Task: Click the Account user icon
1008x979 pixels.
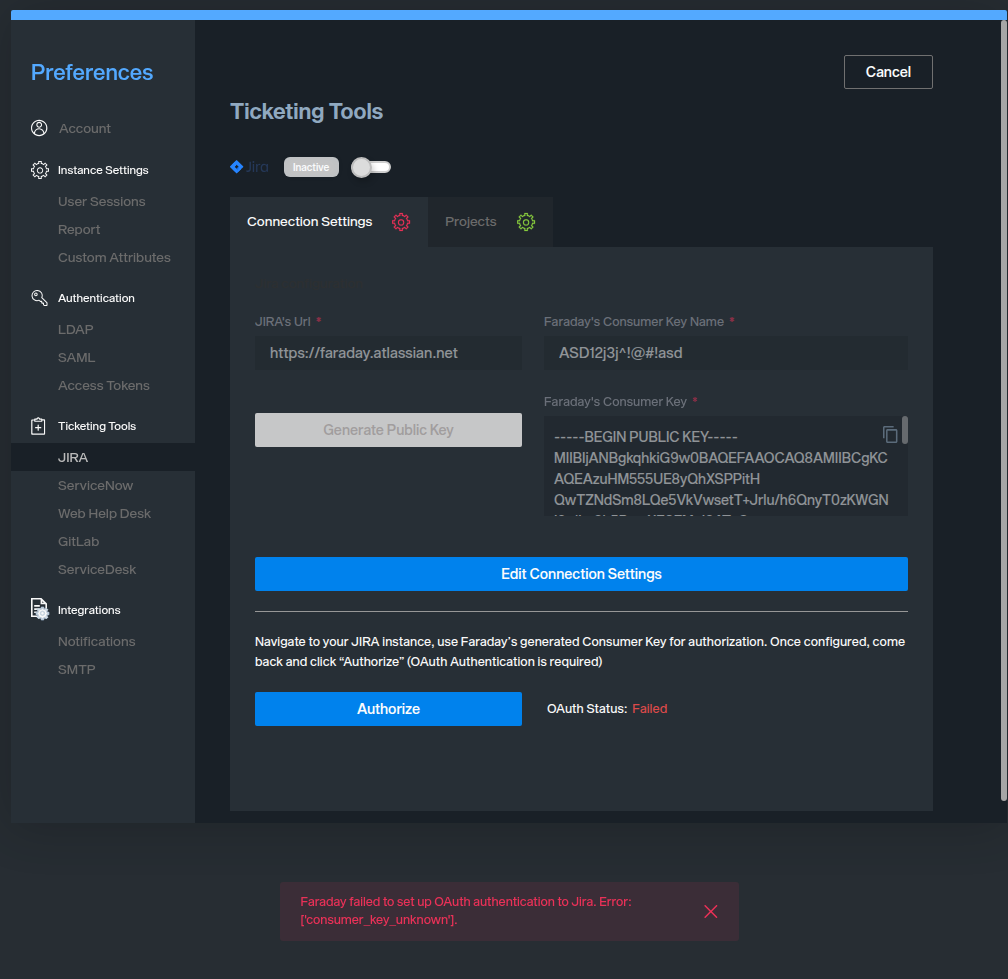Action: 39,128
